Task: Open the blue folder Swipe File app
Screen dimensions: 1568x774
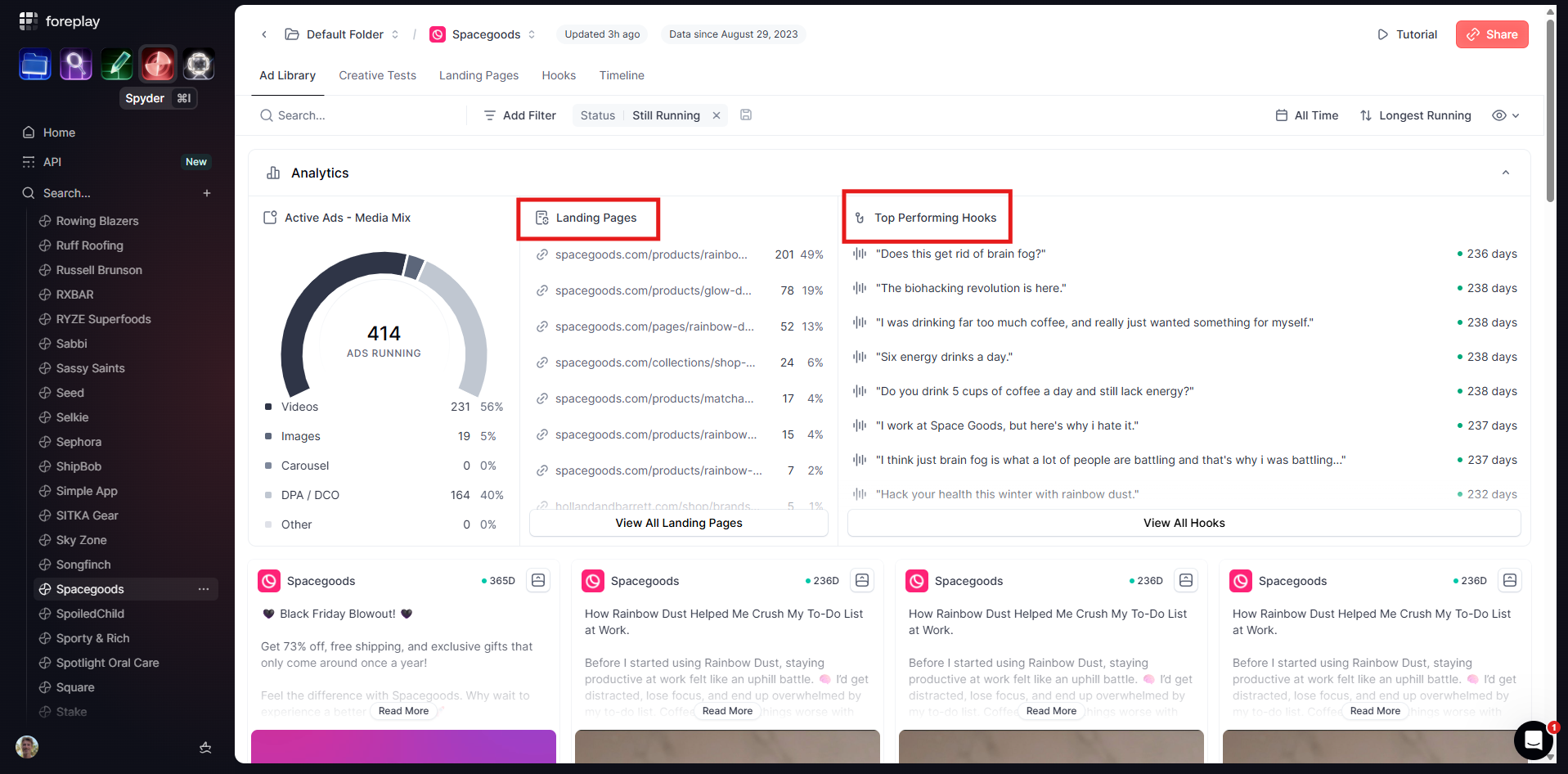Action: [x=35, y=65]
